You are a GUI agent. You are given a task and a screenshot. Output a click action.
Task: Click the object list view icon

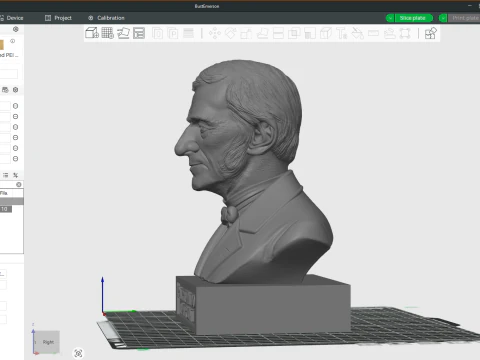[x=5, y=175]
